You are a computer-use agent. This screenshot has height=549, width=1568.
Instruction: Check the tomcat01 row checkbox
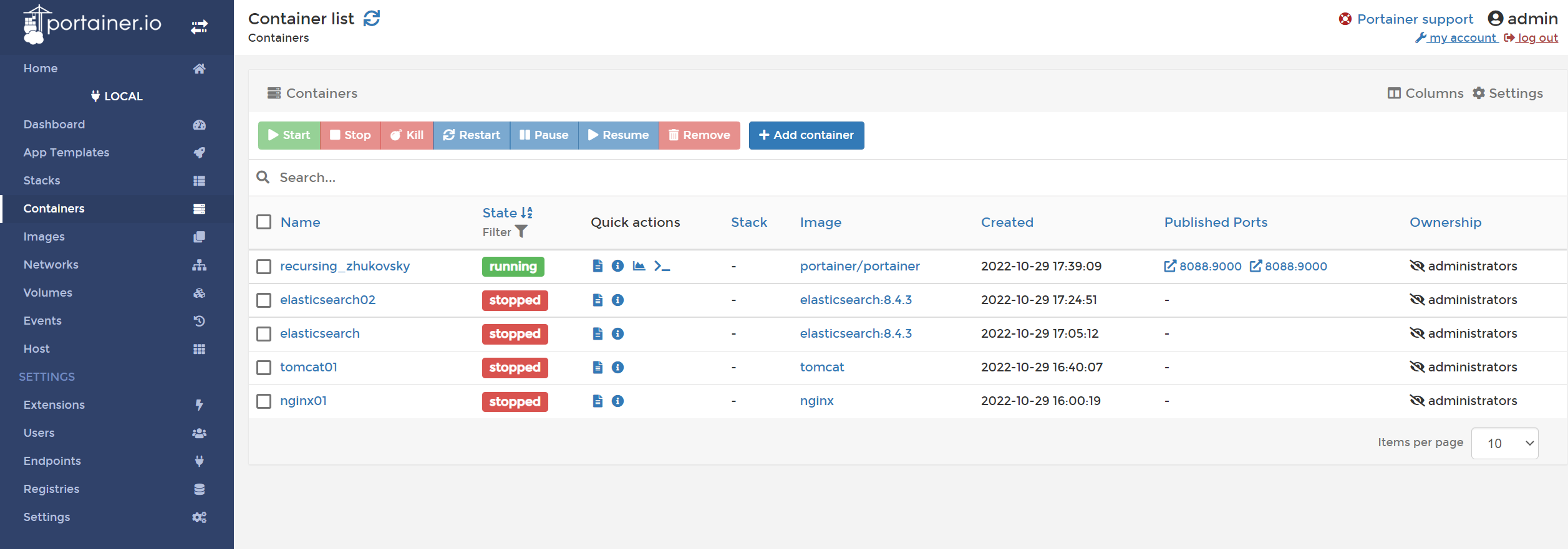click(x=264, y=368)
